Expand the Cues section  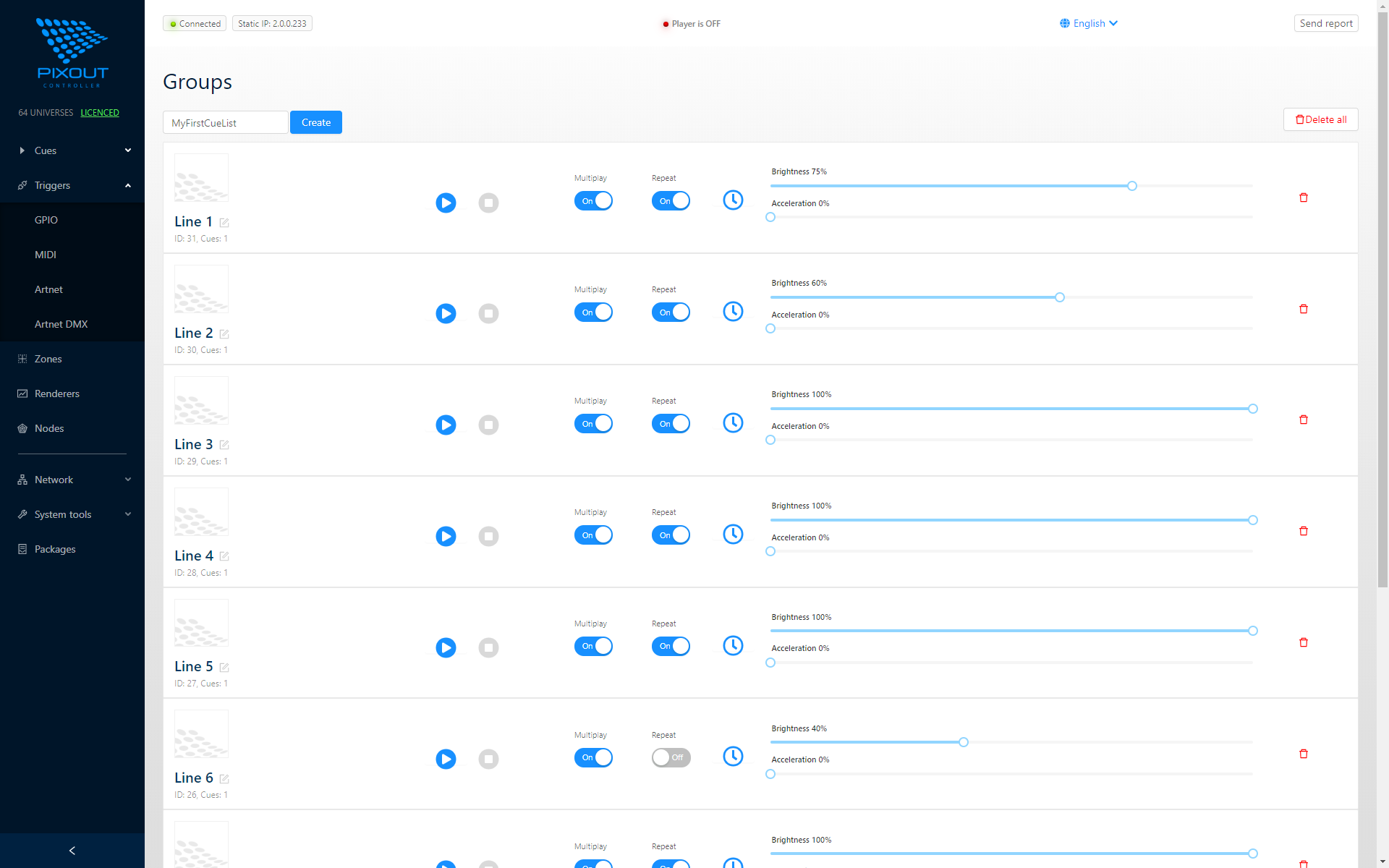click(45, 150)
